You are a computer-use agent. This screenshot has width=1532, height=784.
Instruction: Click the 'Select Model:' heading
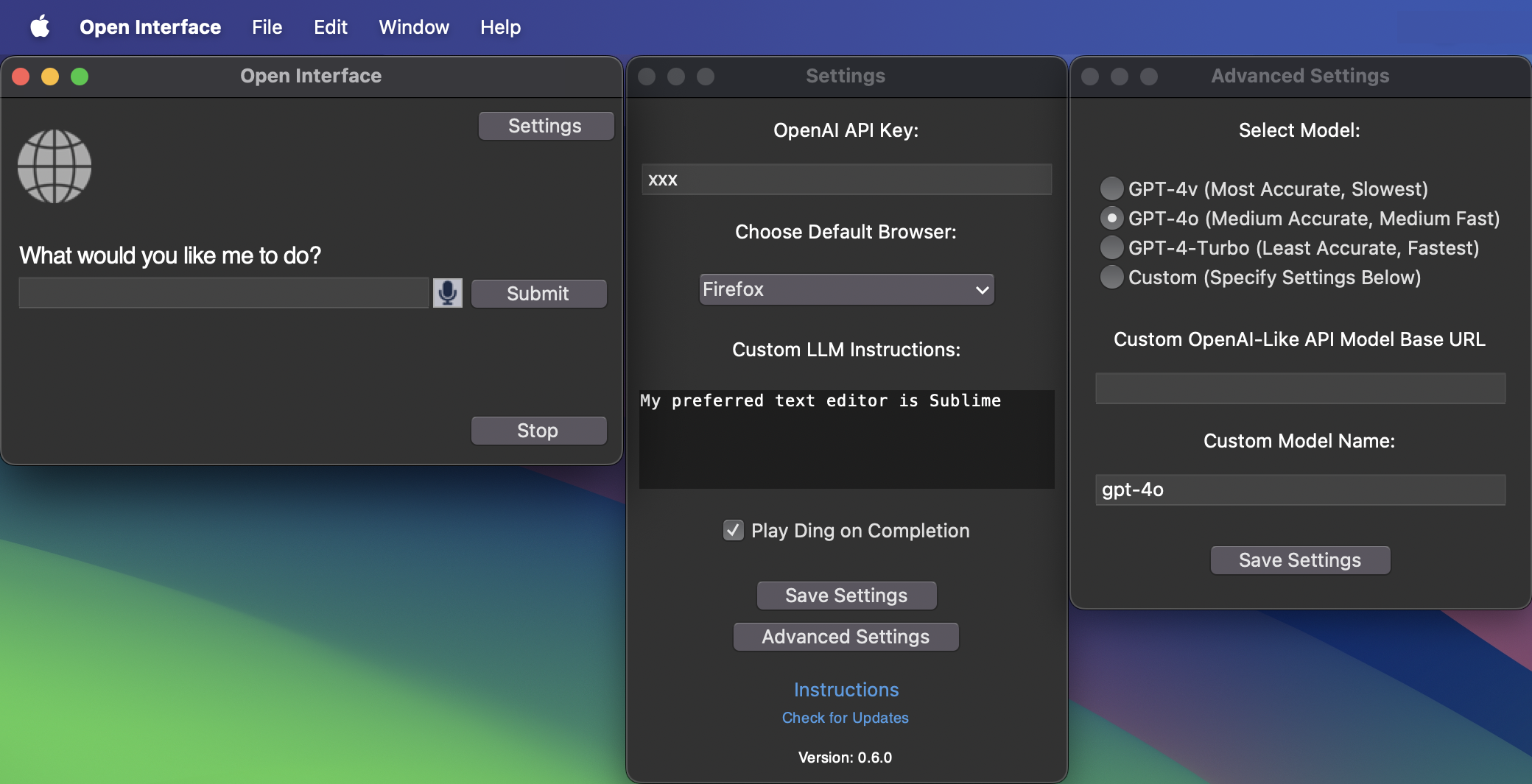click(1299, 130)
